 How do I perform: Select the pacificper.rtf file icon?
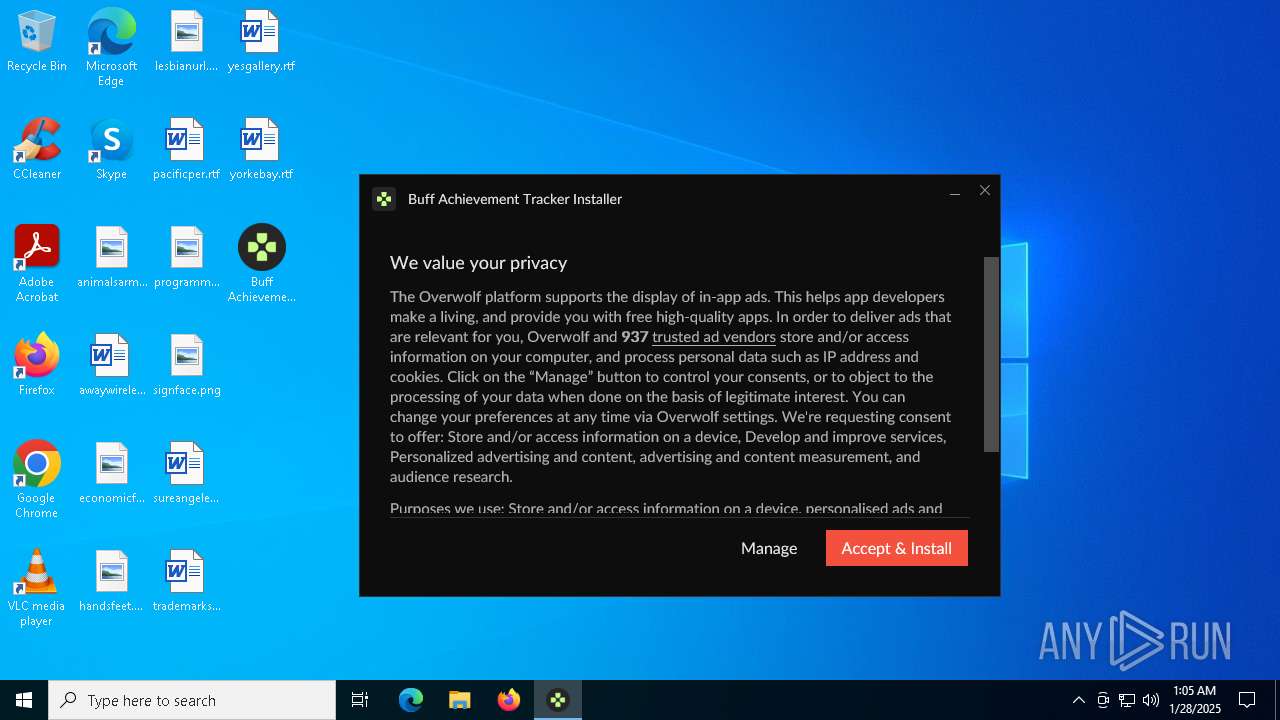(x=186, y=150)
